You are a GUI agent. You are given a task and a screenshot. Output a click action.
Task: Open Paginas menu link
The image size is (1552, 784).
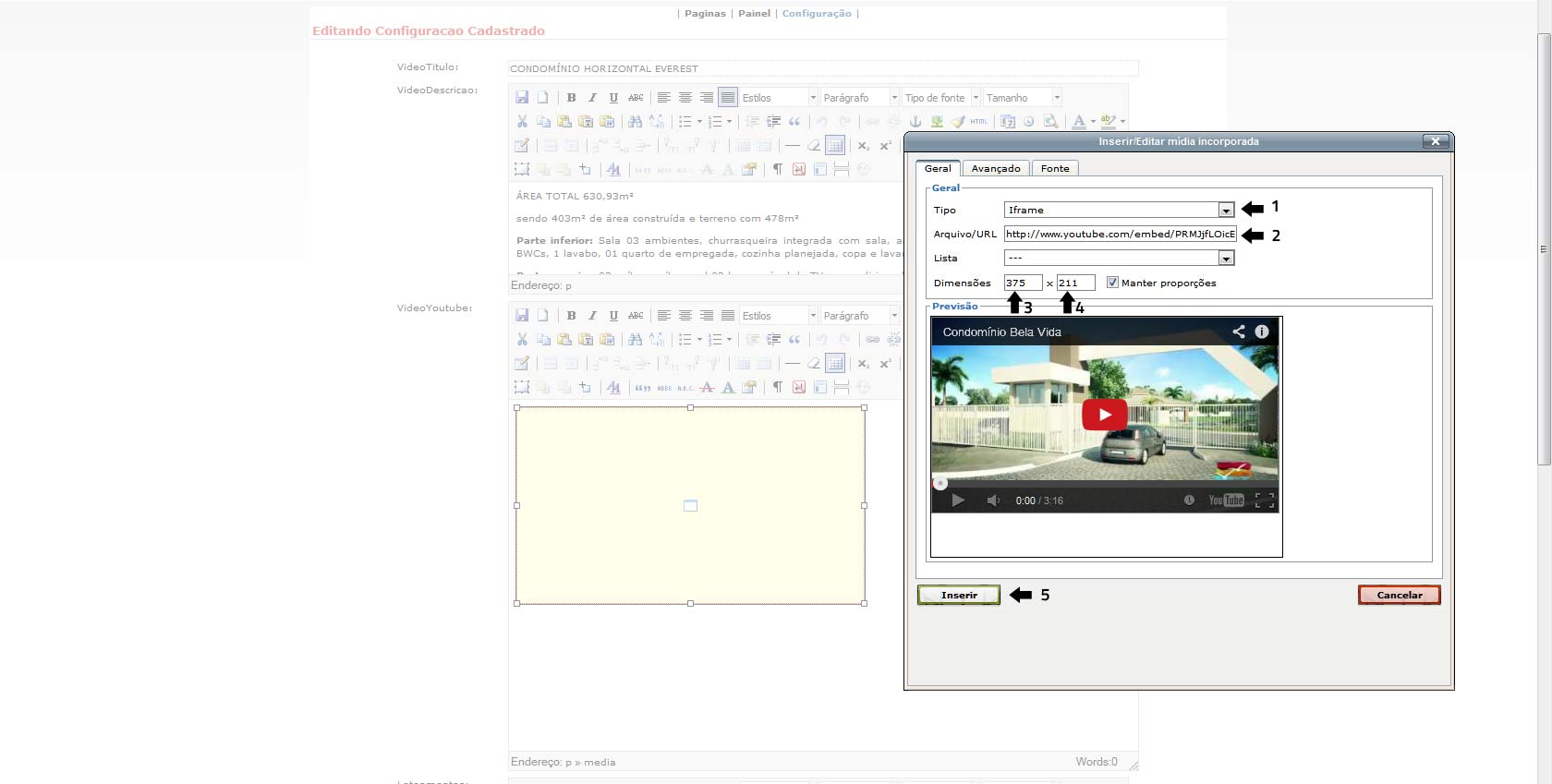click(705, 13)
